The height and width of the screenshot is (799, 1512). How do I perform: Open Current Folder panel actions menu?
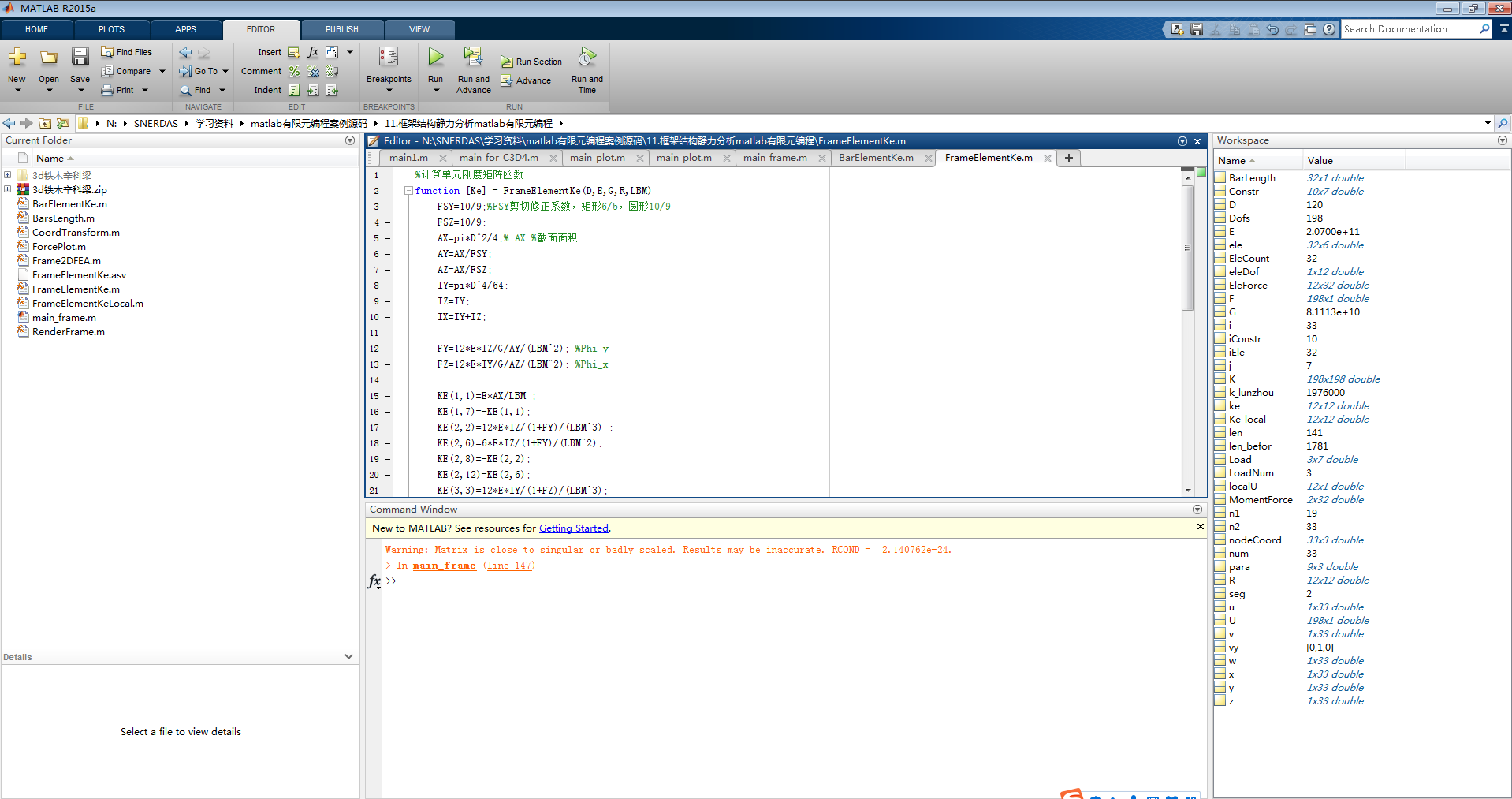[x=350, y=140]
